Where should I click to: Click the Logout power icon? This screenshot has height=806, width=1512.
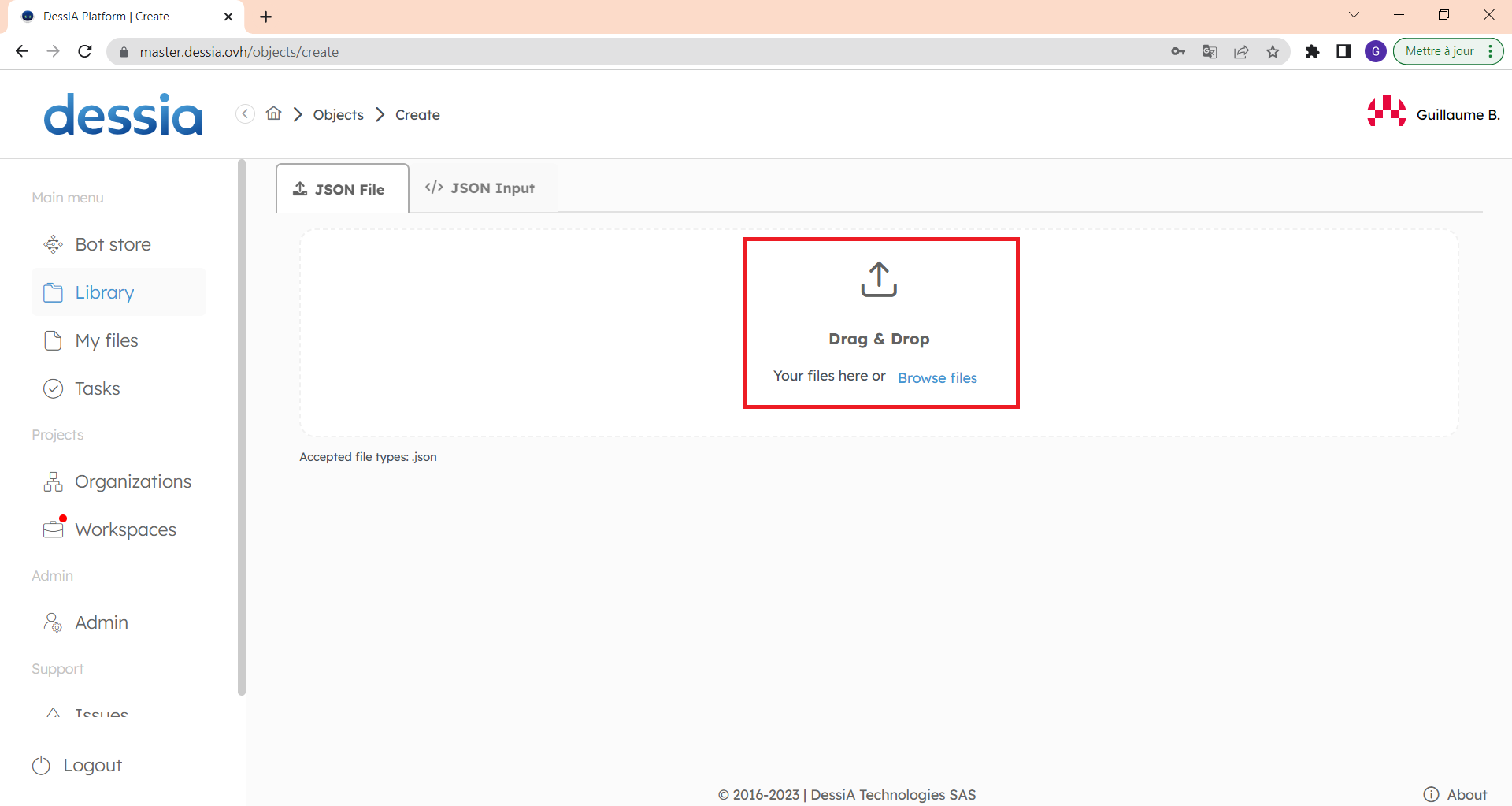tap(41, 765)
